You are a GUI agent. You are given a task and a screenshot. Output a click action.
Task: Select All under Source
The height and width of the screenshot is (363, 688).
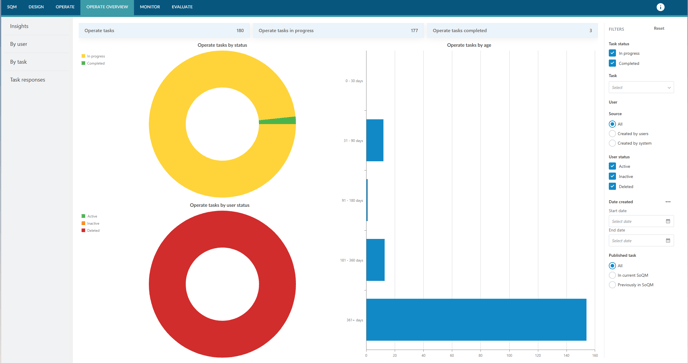click(x=612, y=124)
